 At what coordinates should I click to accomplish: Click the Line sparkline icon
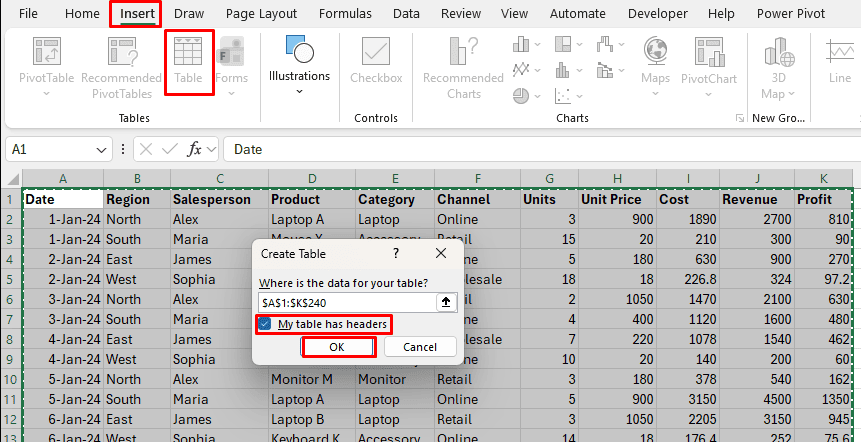pyautogui.click(x=840, y=53)
